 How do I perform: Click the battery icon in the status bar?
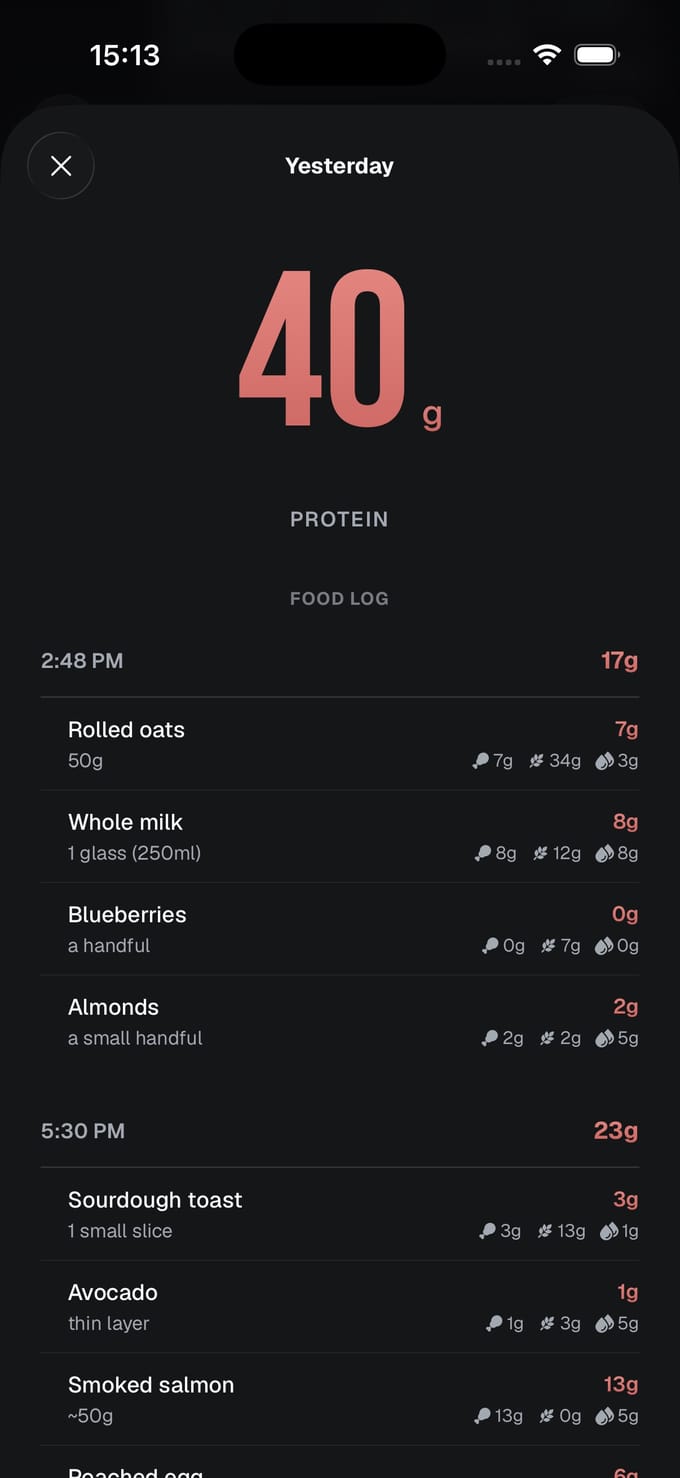click(x=597, y=55)
